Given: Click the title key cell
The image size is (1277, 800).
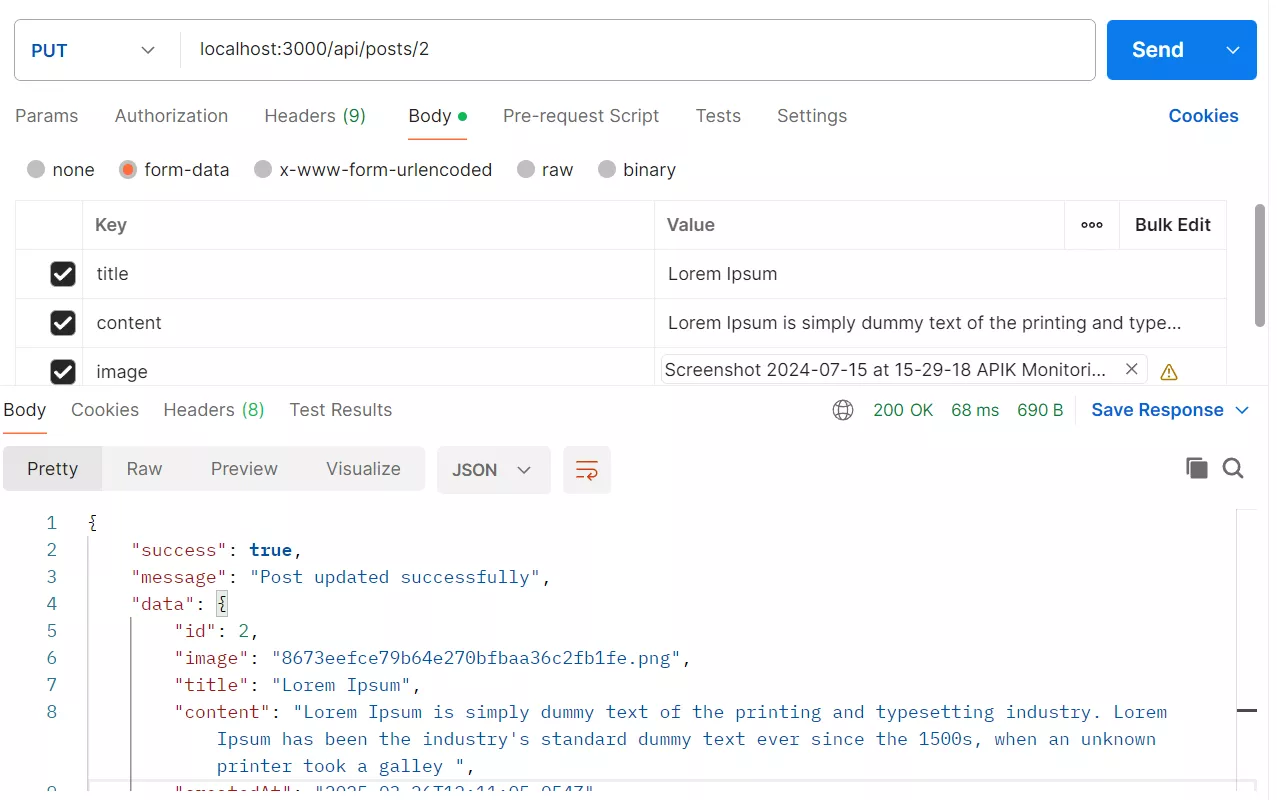Looking at the screenshot, I should (x=369, y=274).
